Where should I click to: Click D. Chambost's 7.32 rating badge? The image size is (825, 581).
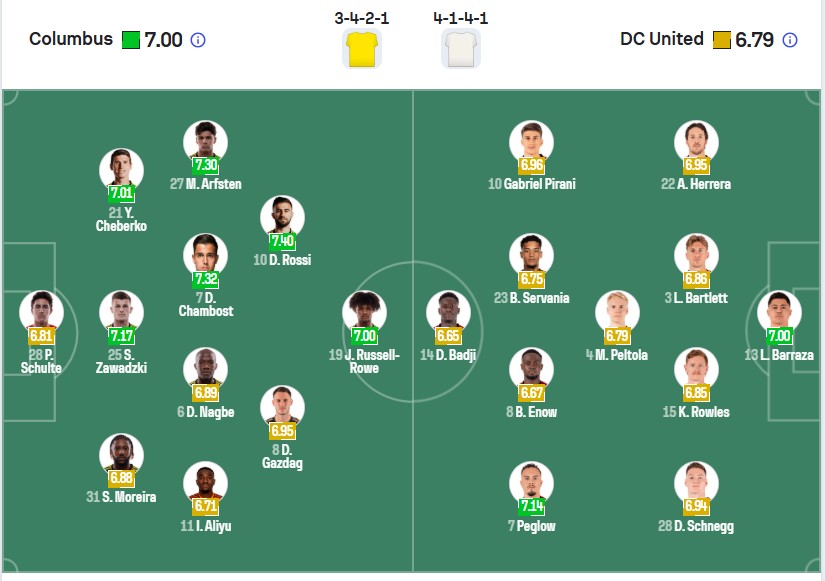(206, 278)
